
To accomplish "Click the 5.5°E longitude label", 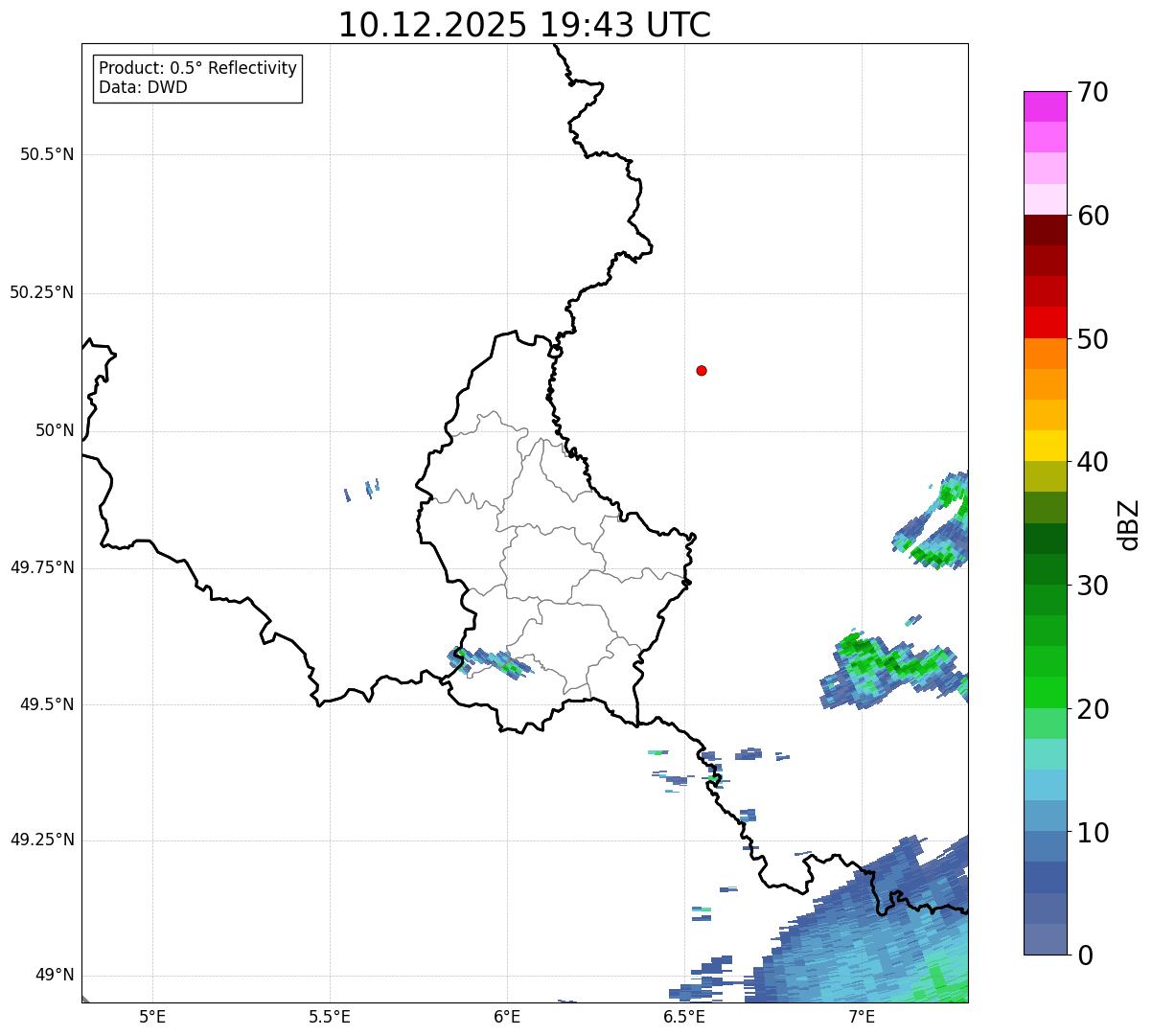I will (330, 1017).
